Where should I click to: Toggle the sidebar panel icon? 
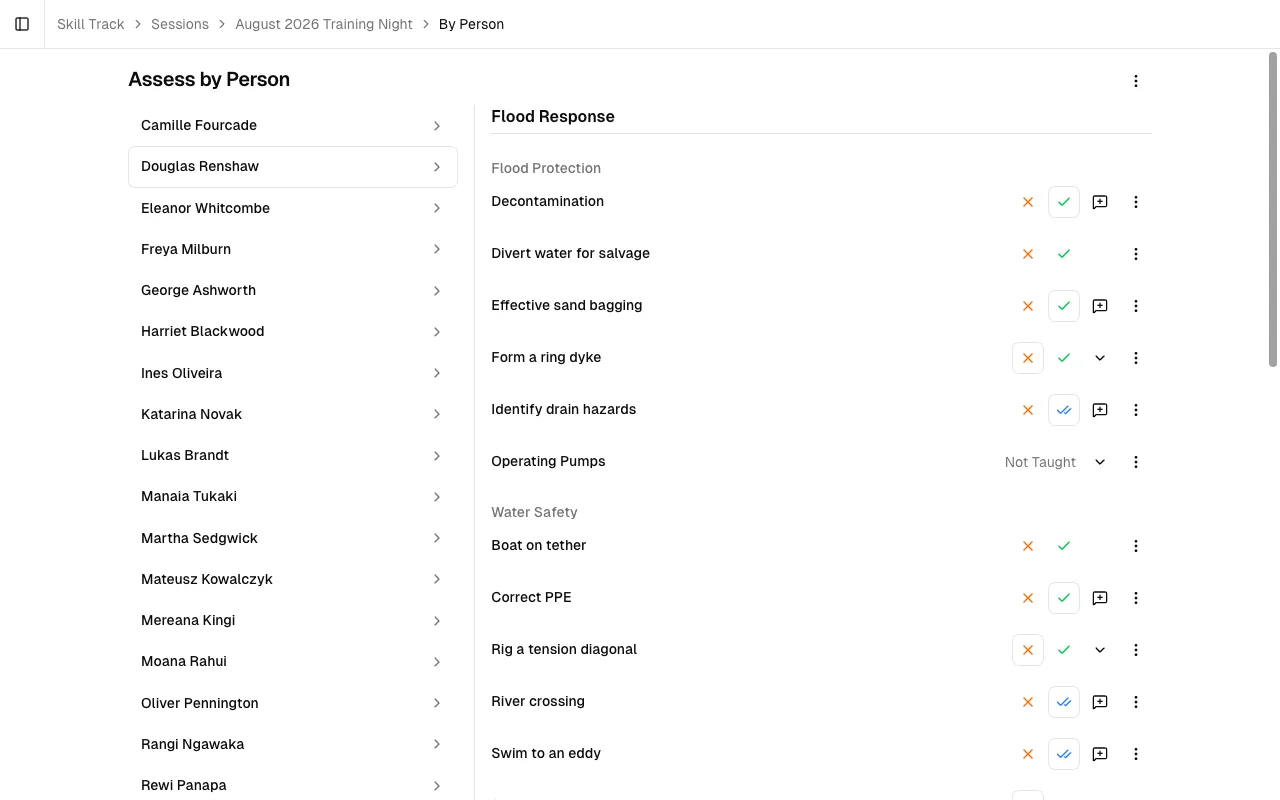click(22, 24)
